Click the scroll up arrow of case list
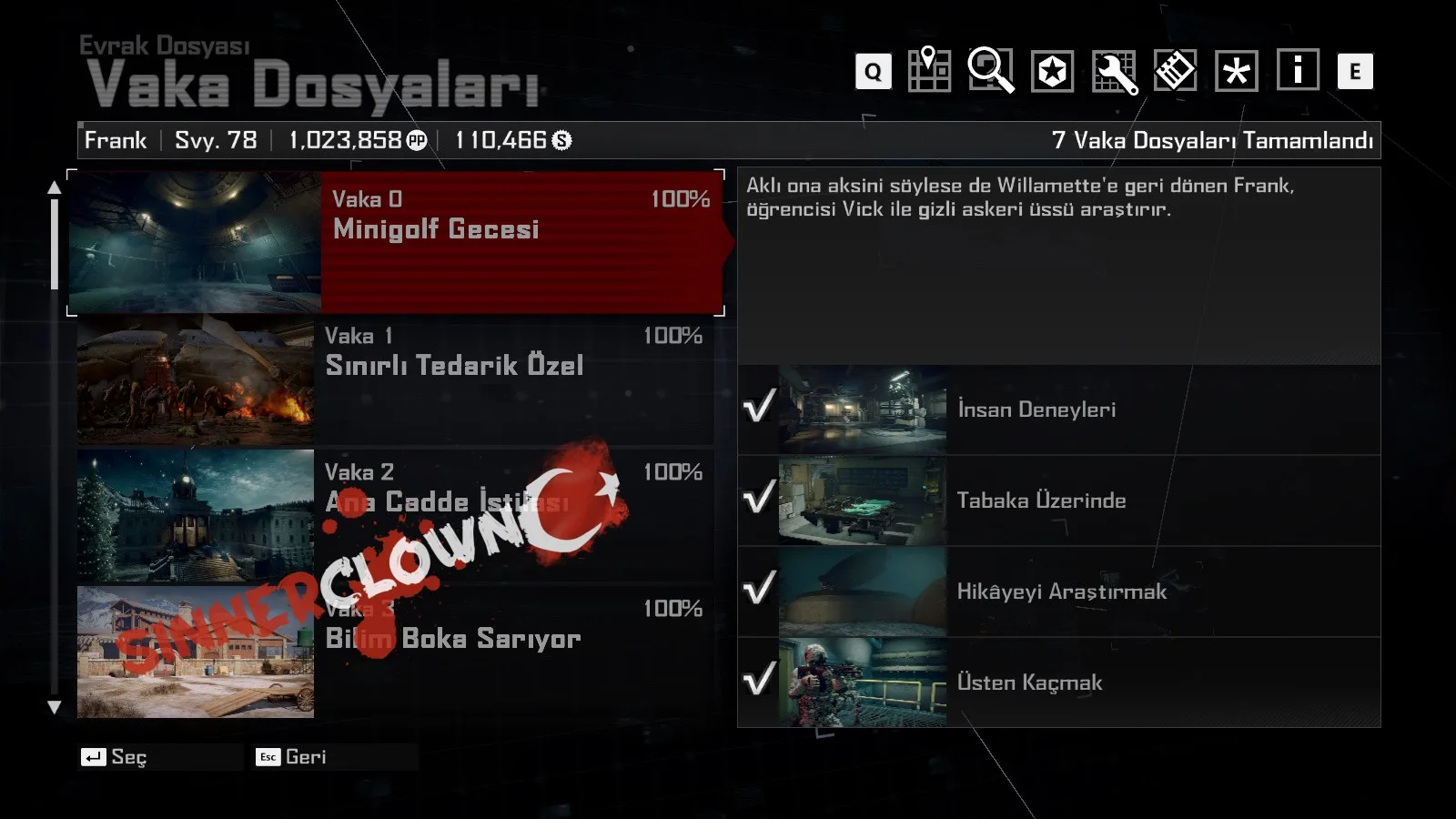 55,187
